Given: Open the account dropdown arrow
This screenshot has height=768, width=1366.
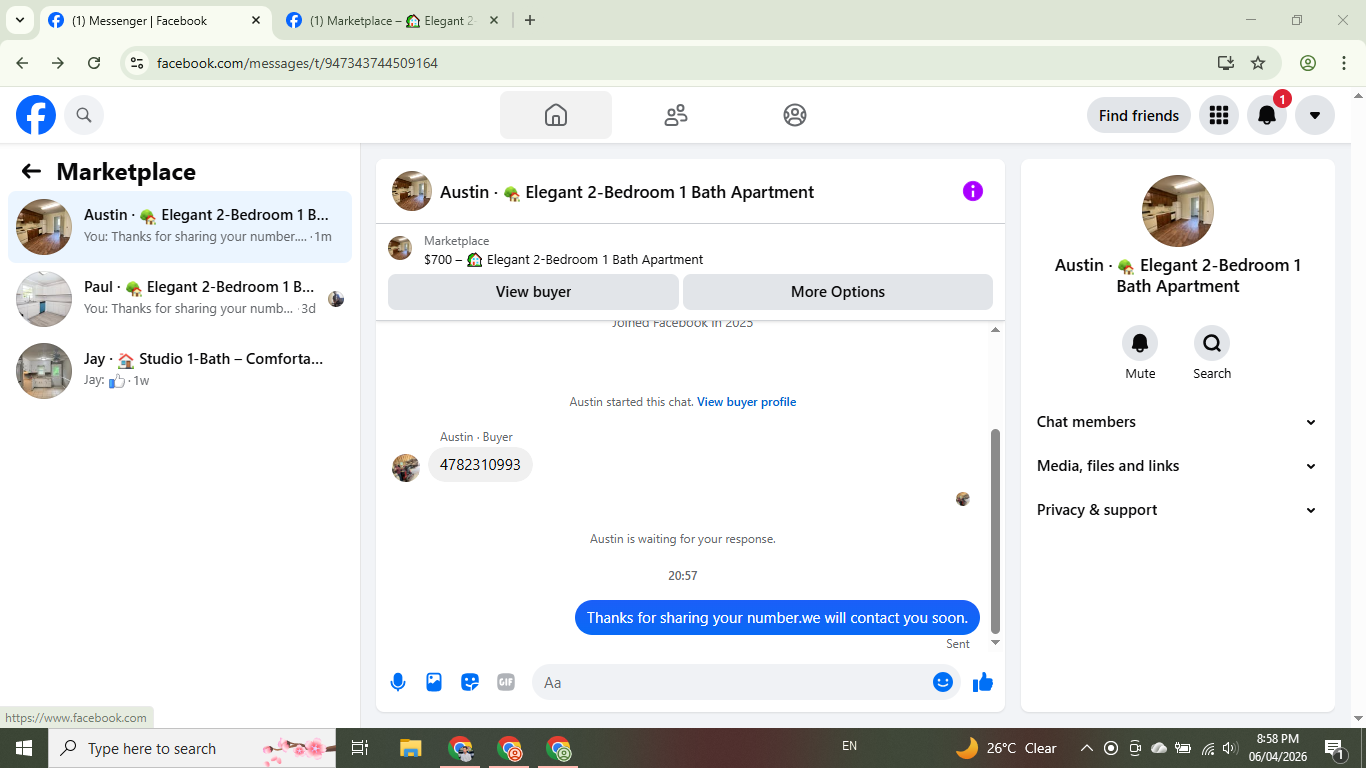Looking at the screenshot, I should tap(1315, 115).
